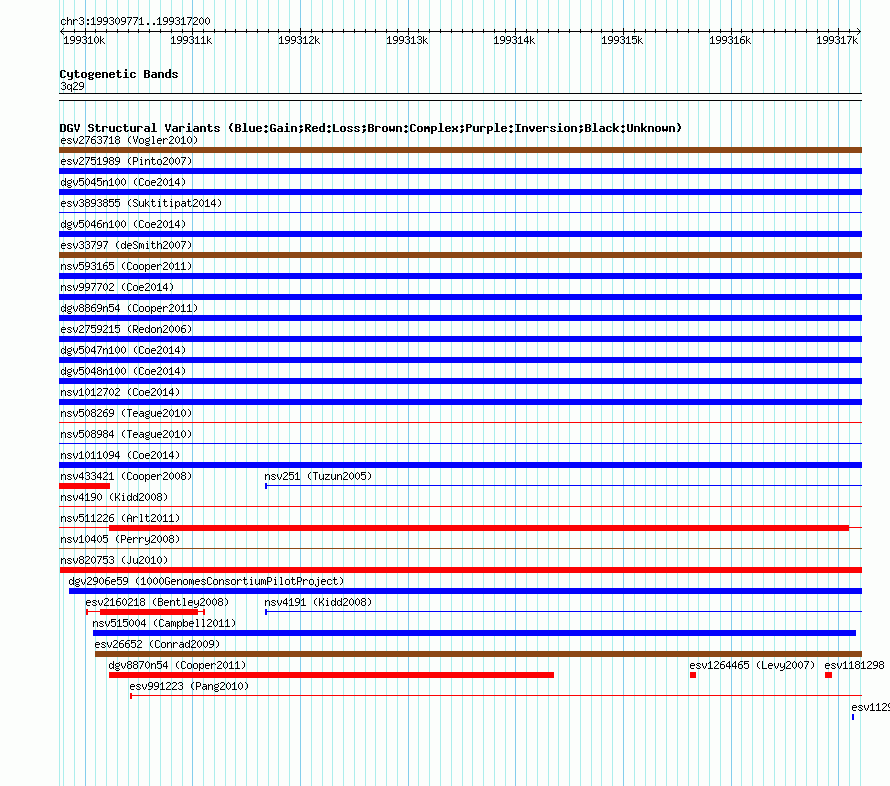Open the nsv10405 (Perry2008) variant
890x786 pixels.
[120, 539]
